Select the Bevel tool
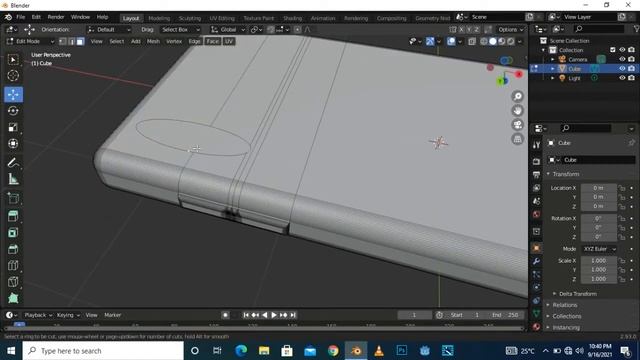The image size is (640, 360). [13, 249]
